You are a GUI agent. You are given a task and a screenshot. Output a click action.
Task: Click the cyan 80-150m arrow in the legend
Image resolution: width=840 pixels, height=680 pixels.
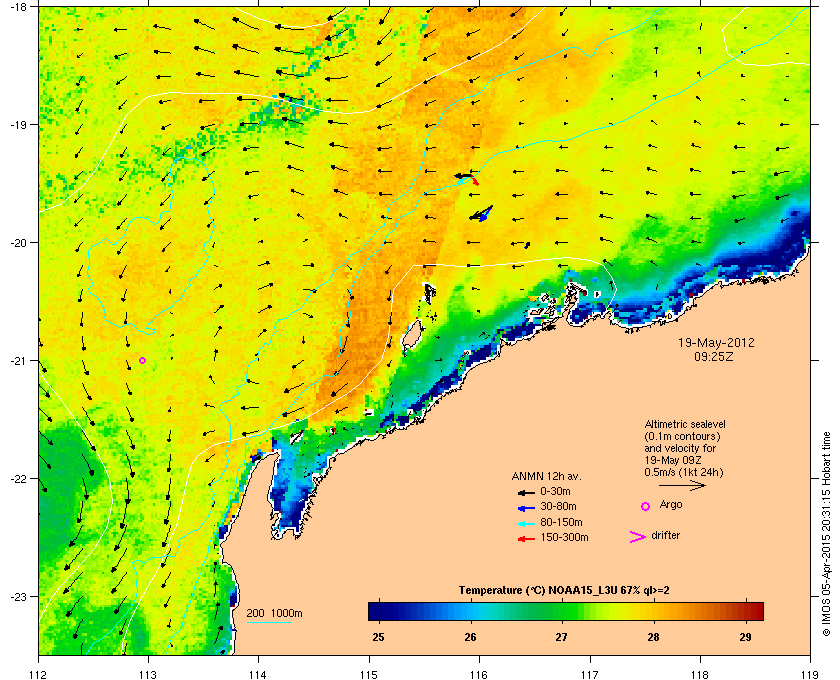tap(526, 524)
